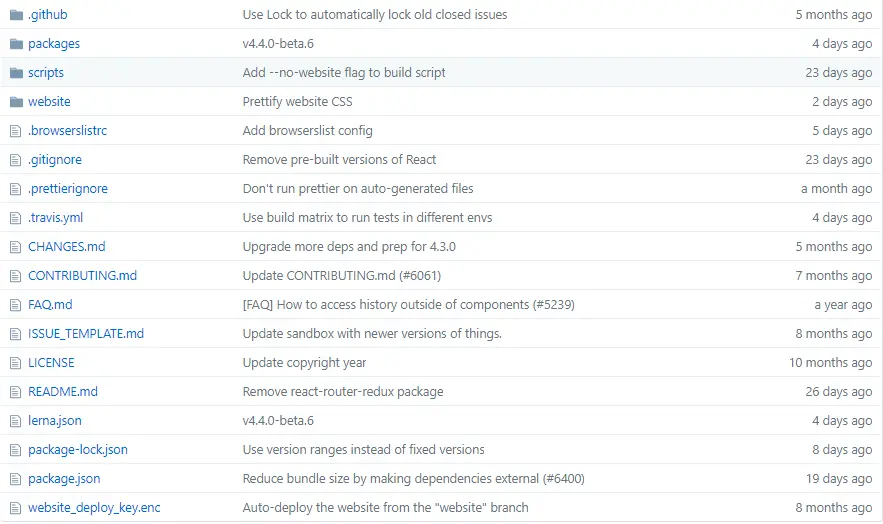Open the website_deploy_key.enc file

coord(94,508)
